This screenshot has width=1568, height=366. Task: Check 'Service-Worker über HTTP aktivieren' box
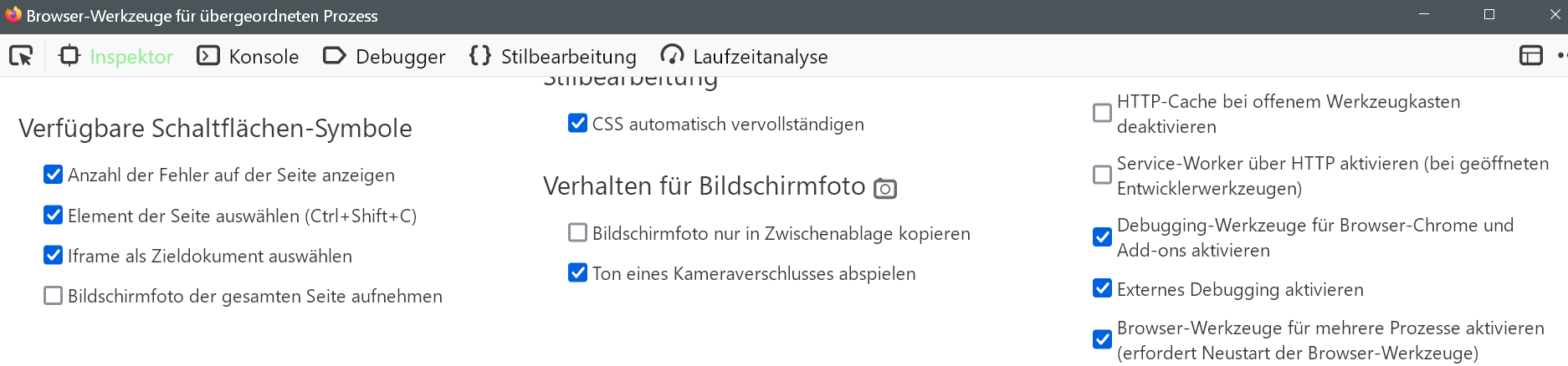click(1103, 175)
